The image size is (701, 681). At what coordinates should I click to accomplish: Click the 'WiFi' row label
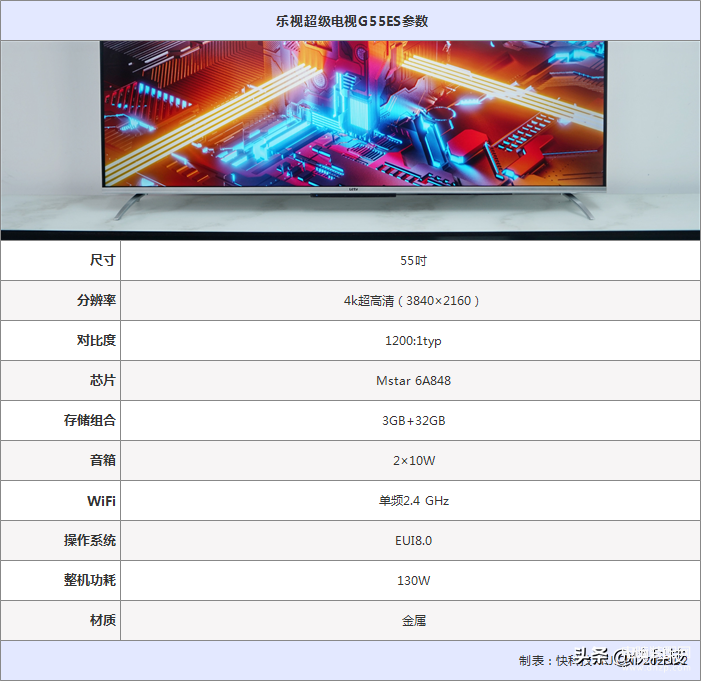(x=101, y=501)
